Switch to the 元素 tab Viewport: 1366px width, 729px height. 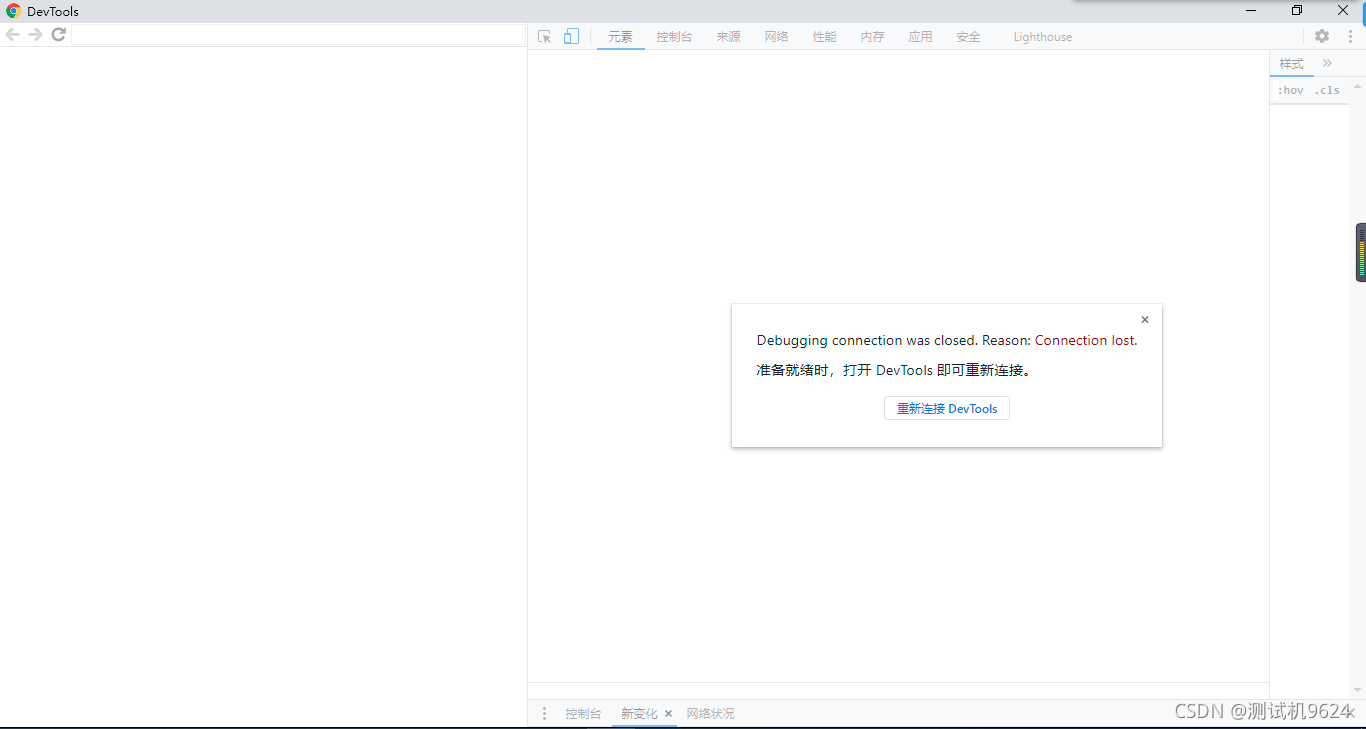point(621,37)
